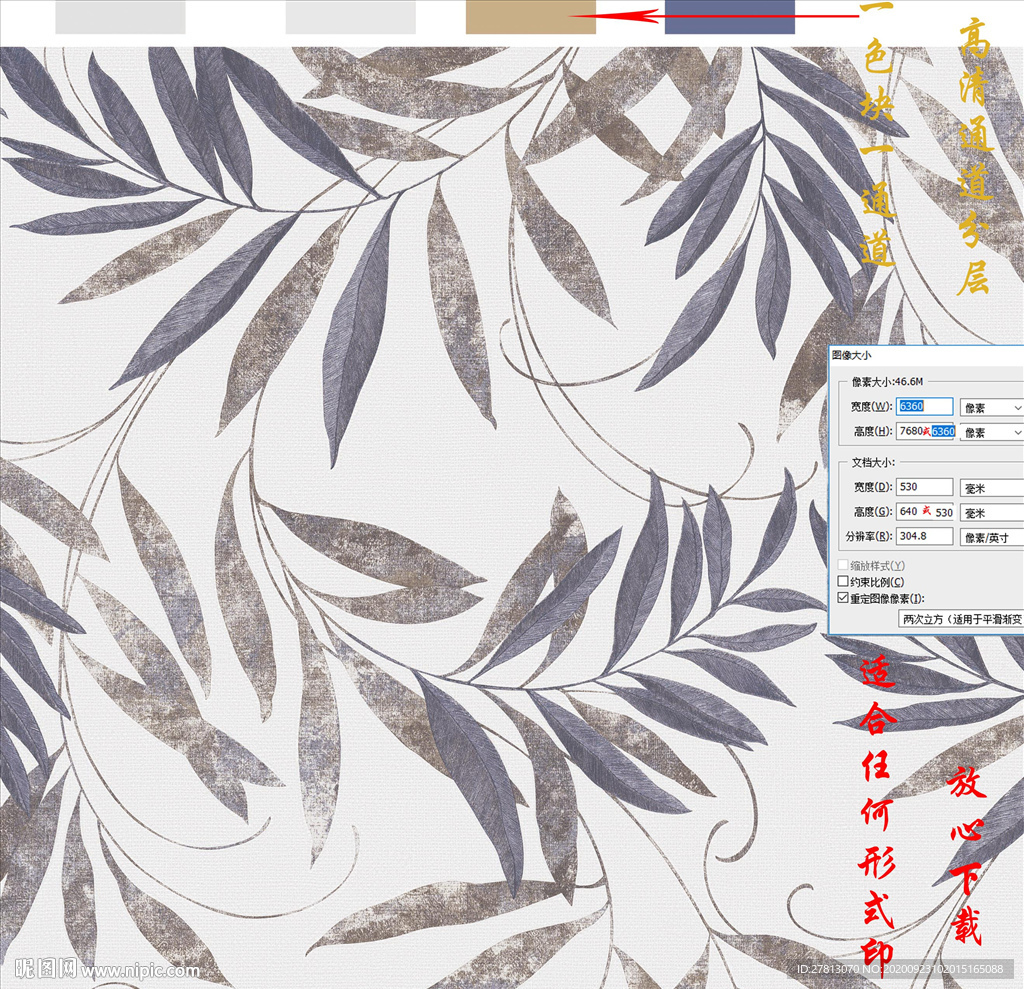
Task: Open the resolution unit dropdown (像素/英寸)
Action: [x=991, y=538]
